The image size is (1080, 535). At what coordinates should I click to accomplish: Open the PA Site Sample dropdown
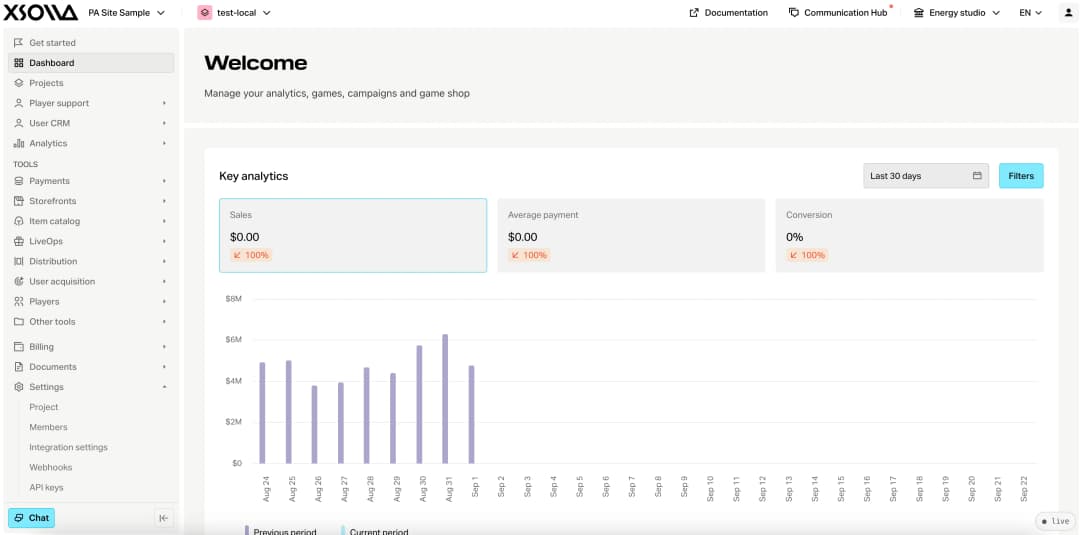point(127,12)
